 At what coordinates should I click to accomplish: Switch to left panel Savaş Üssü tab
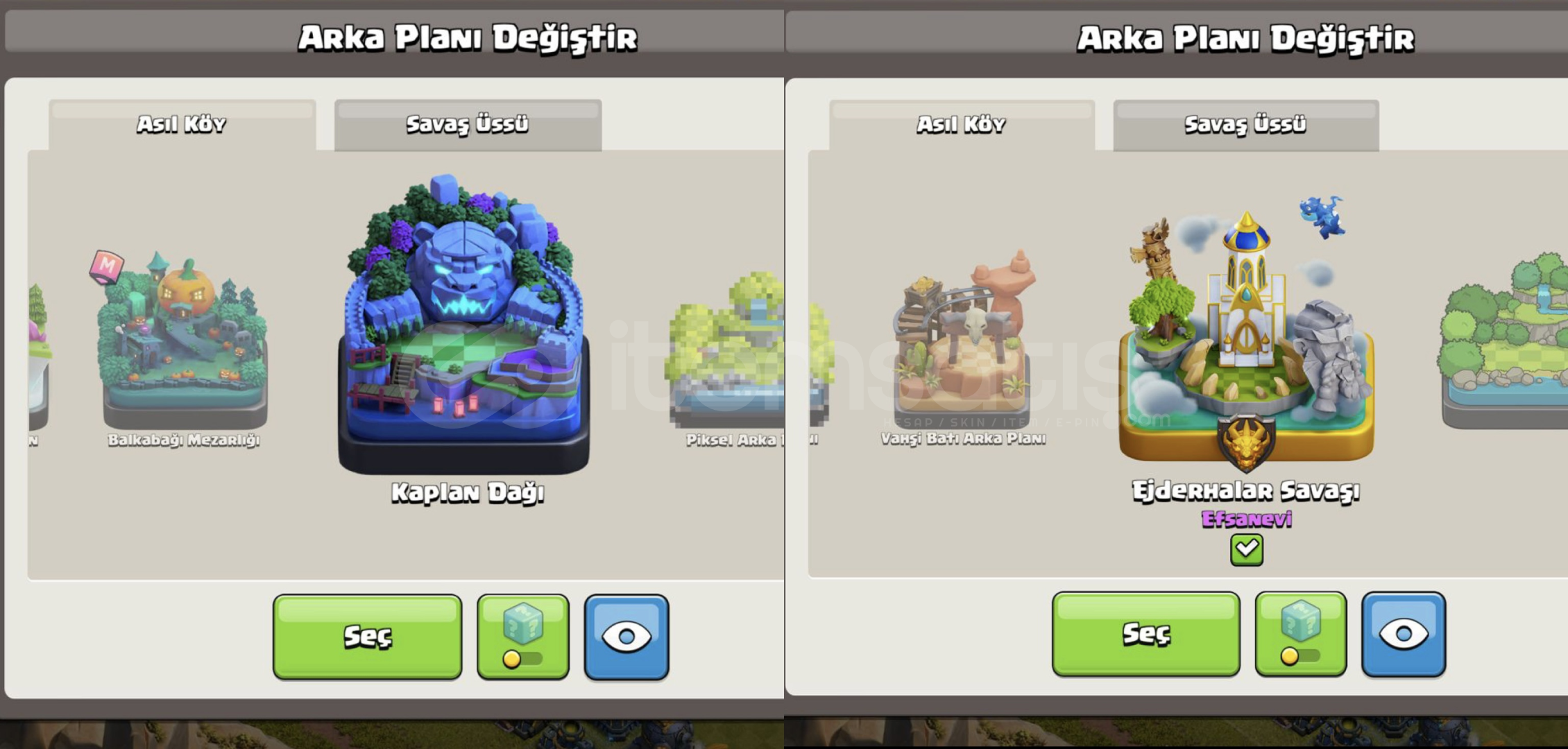(468, 125)
